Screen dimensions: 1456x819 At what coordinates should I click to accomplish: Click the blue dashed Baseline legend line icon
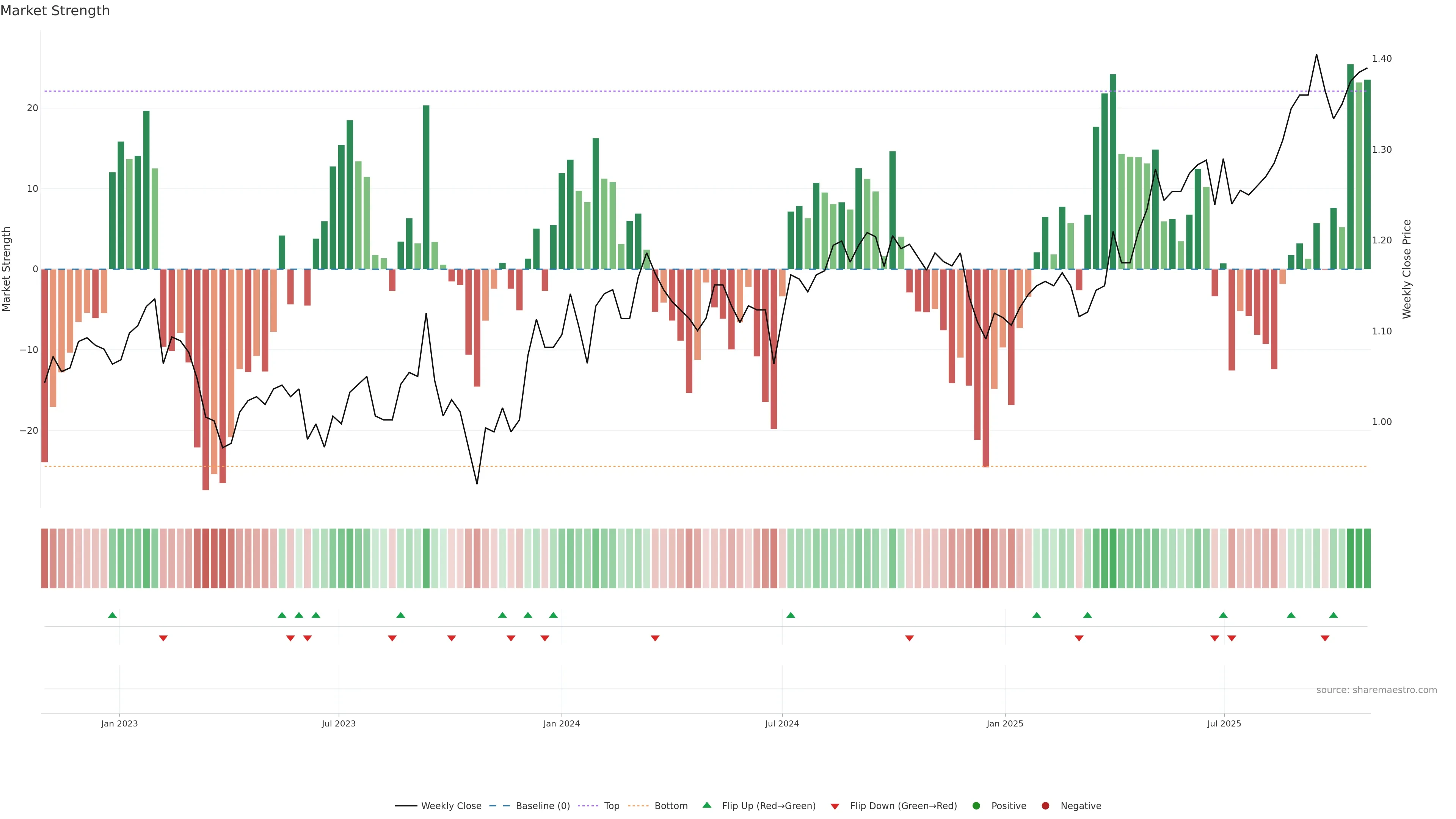pyautogui.click(x=499, y=806)
